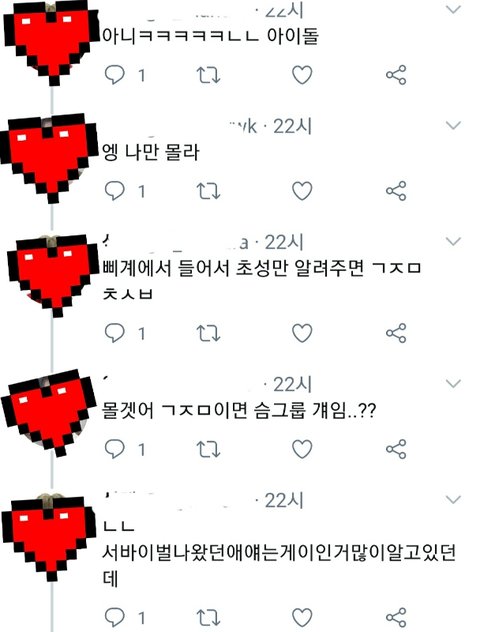Open options chevron on '엥 나만 몰라' tweet

coord(453,125)
